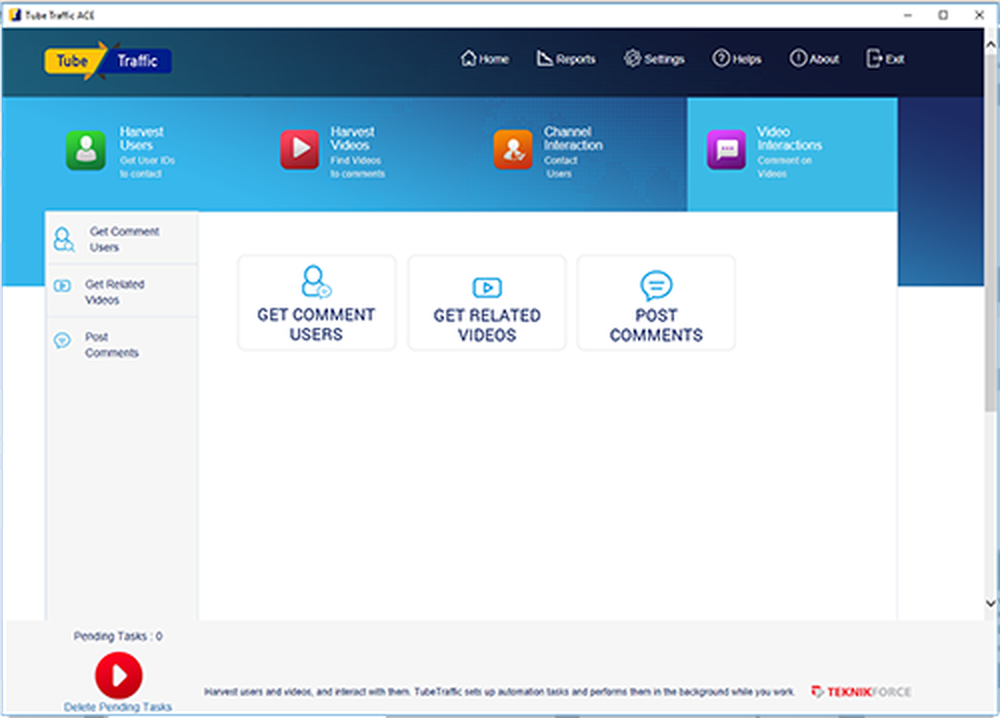Select the Video Interactions tab

click(792, 154)
